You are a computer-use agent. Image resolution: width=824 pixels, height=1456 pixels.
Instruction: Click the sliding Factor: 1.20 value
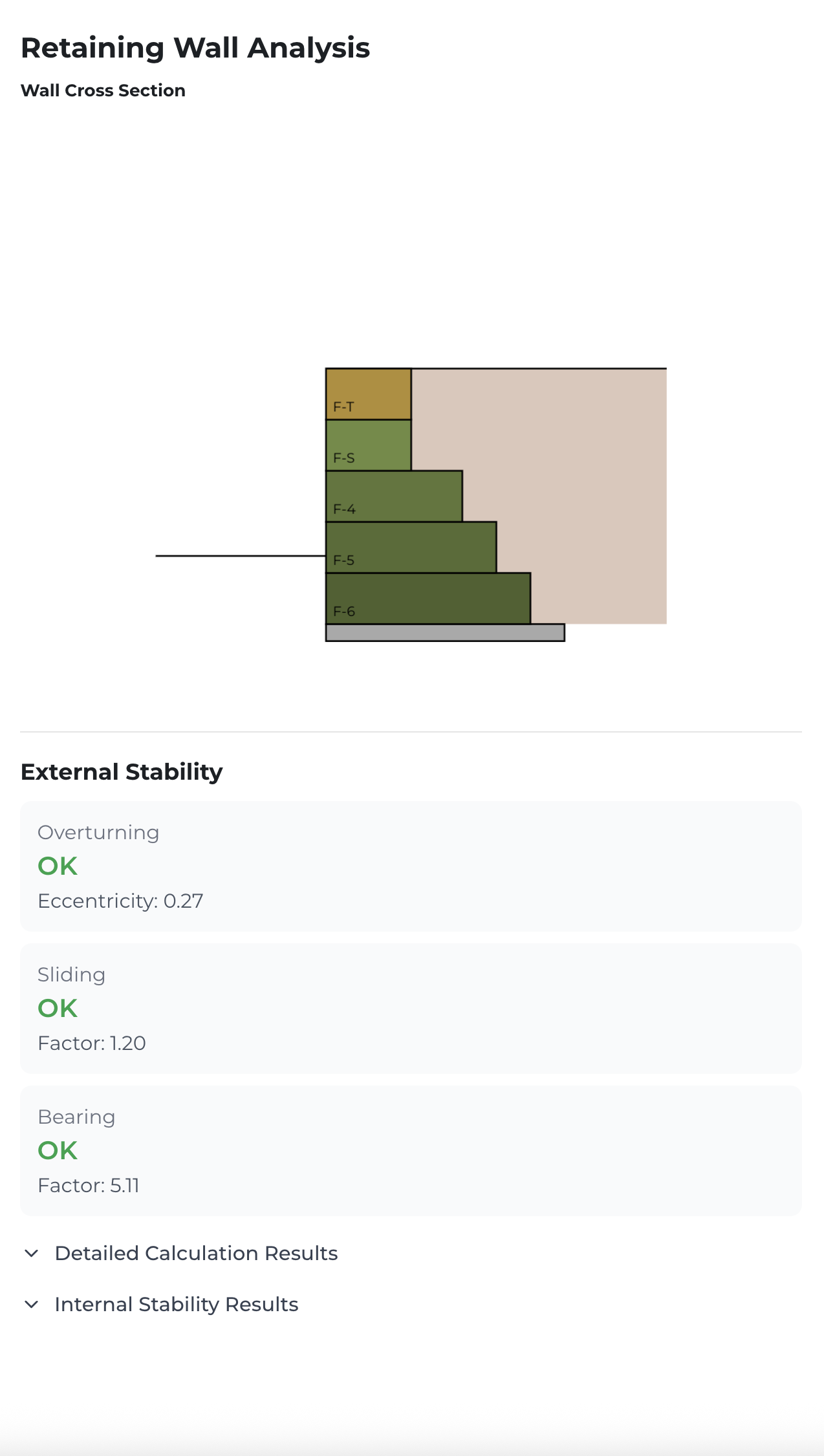[92, 1043]
